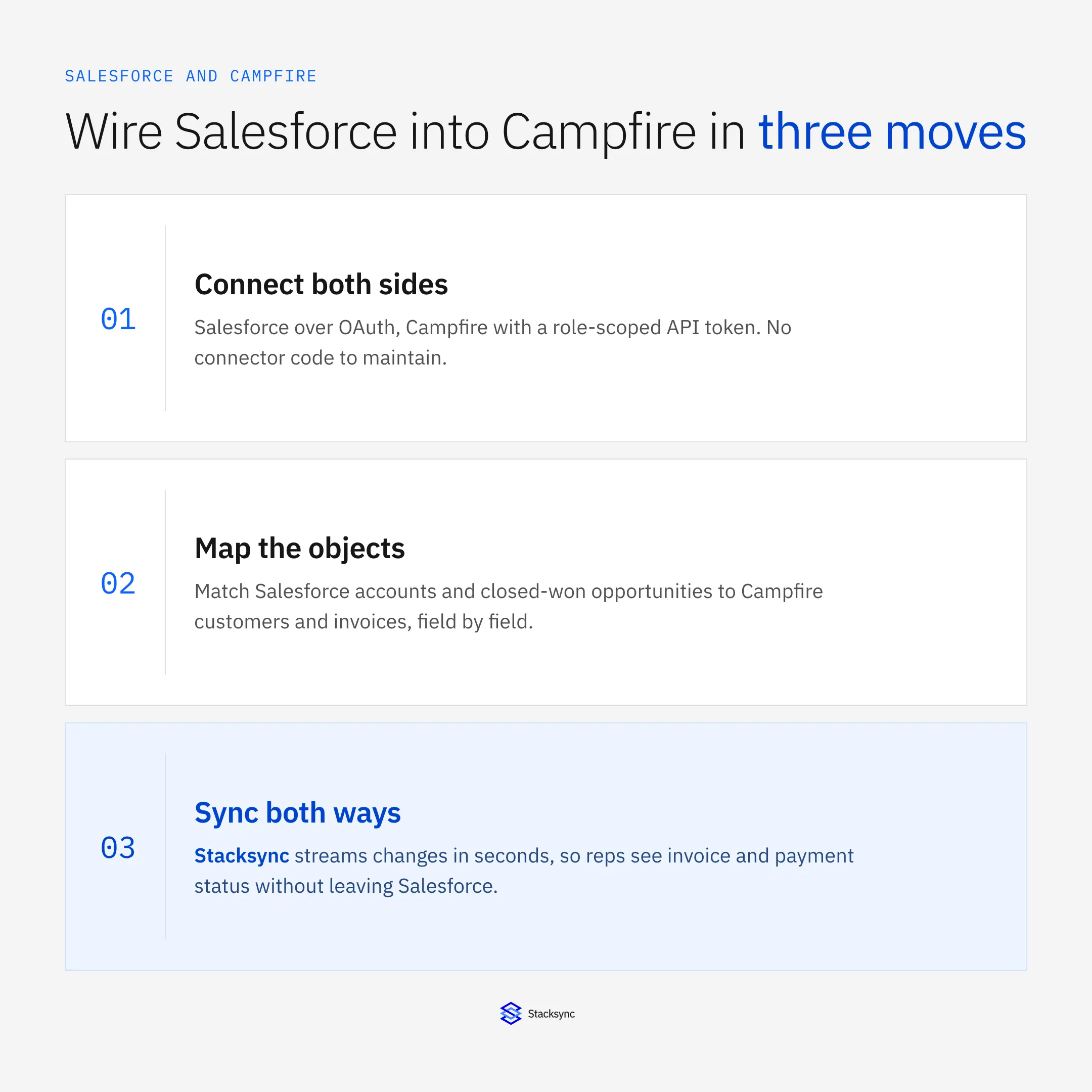Click step number 03

118,847
